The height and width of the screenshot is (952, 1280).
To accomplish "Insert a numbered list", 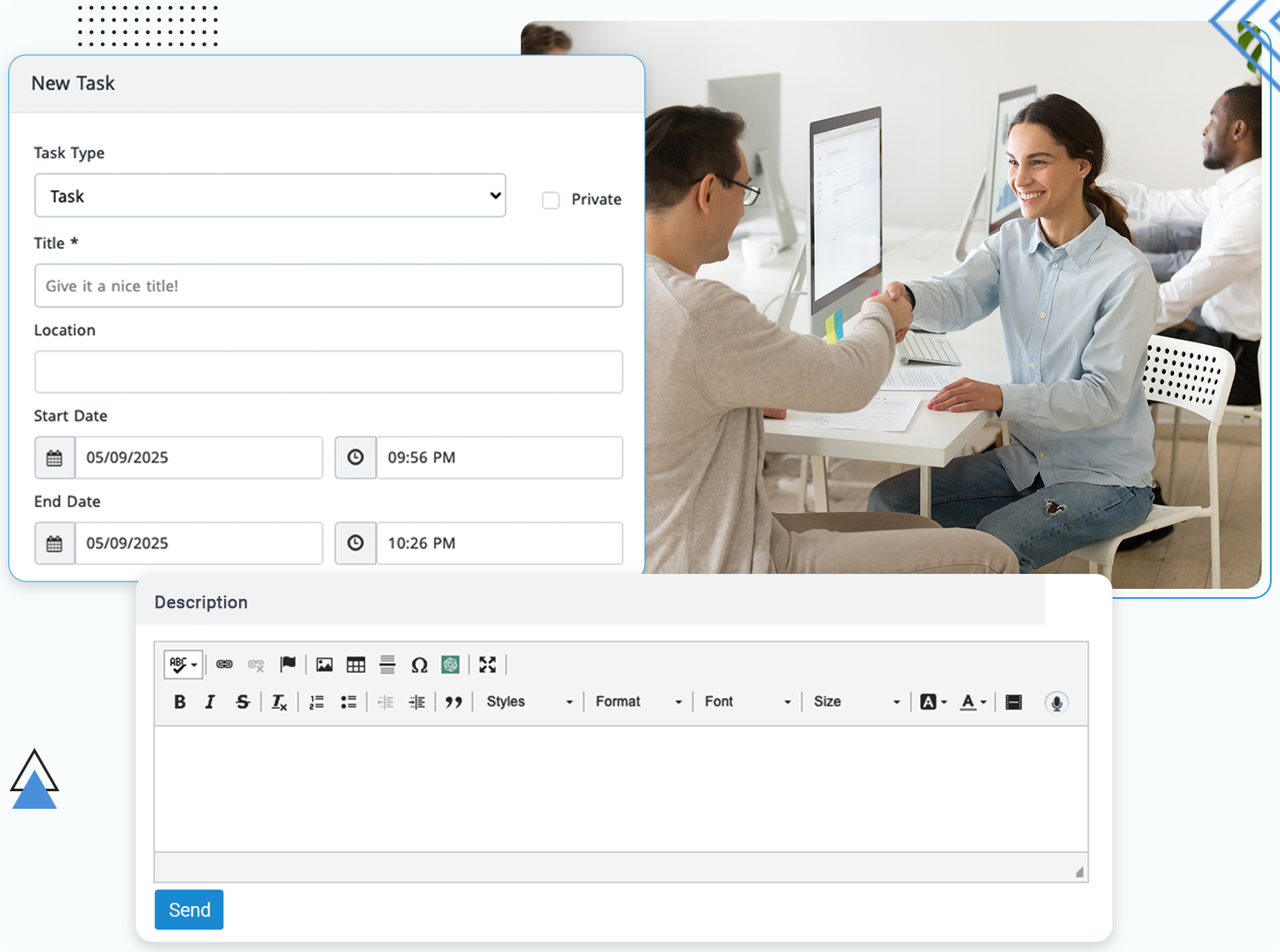I will 317,702.
